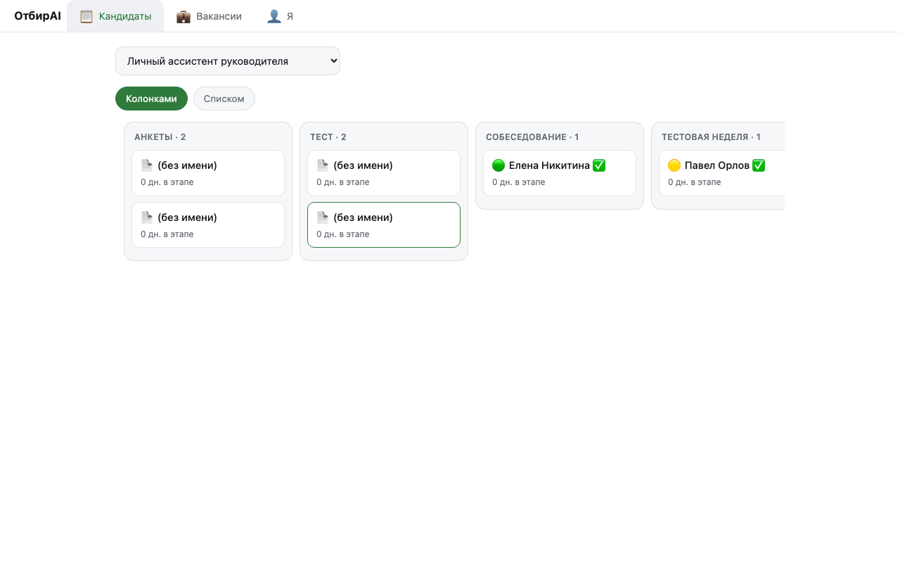Screen dimensions: 900x563
Task: Click the green status dot of Елена Никитина
Action: coord(498,165)
